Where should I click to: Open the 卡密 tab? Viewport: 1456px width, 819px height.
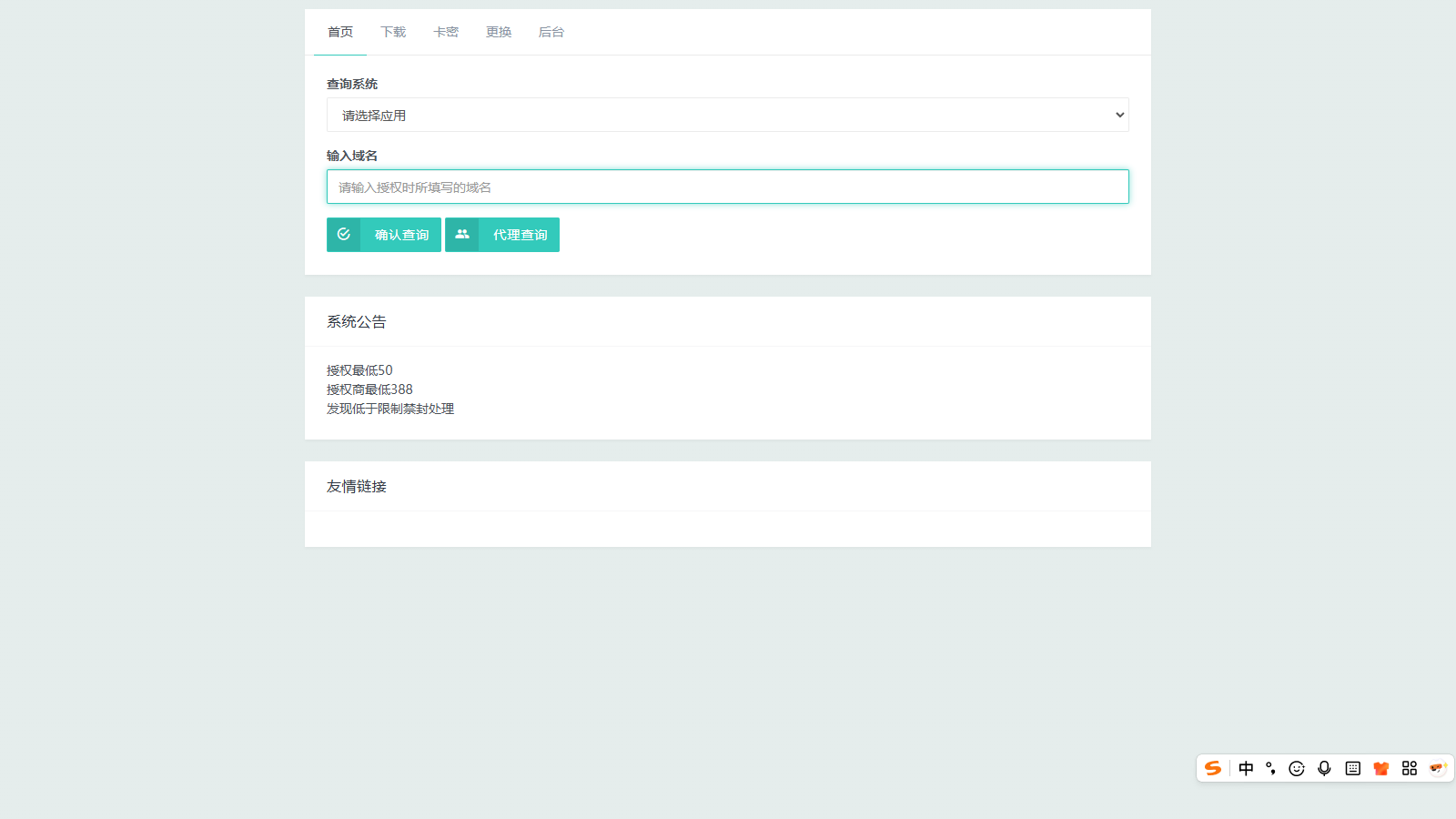pos(445,31)
